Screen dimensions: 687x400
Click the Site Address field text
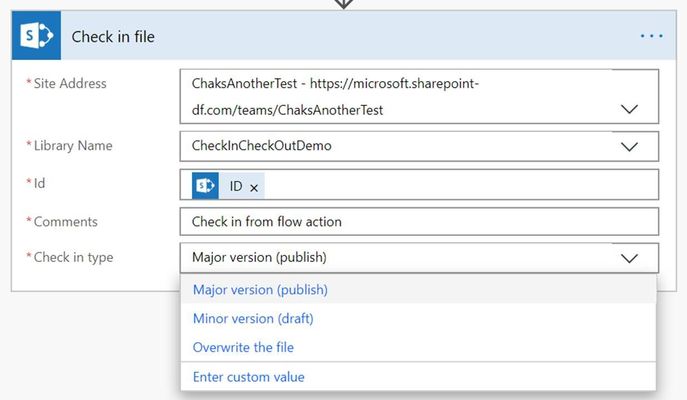(335, 96)
